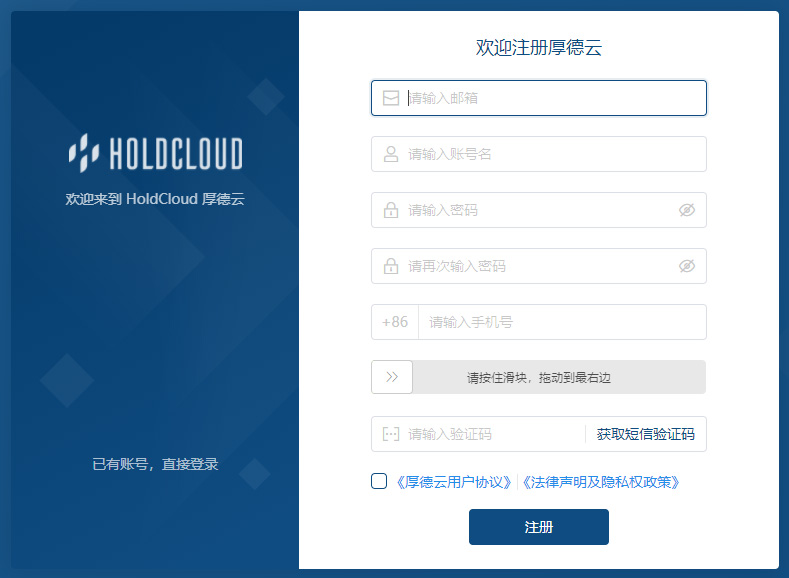Focus the email input 请输入邮箱
Viewport: 789px width, 578px height.
coord(538,98)
